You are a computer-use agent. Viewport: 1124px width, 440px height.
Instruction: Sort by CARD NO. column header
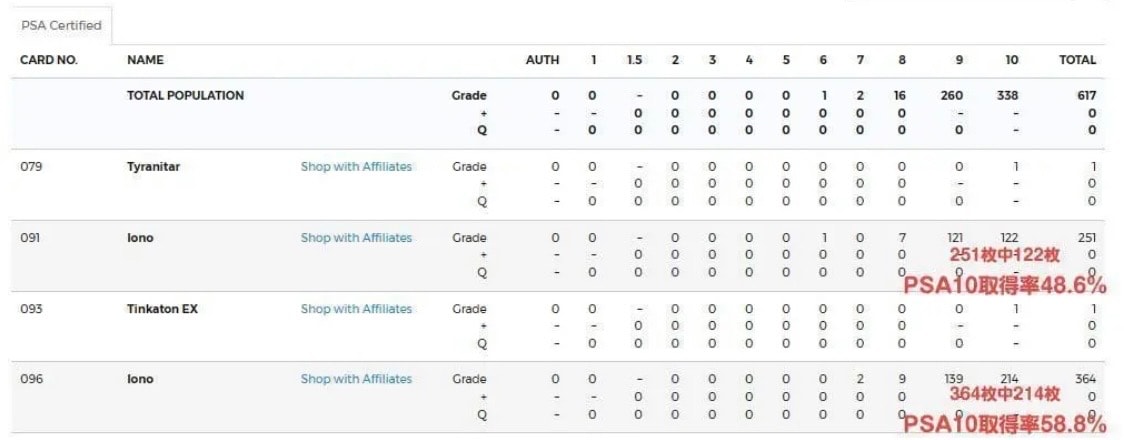point(49,60)
